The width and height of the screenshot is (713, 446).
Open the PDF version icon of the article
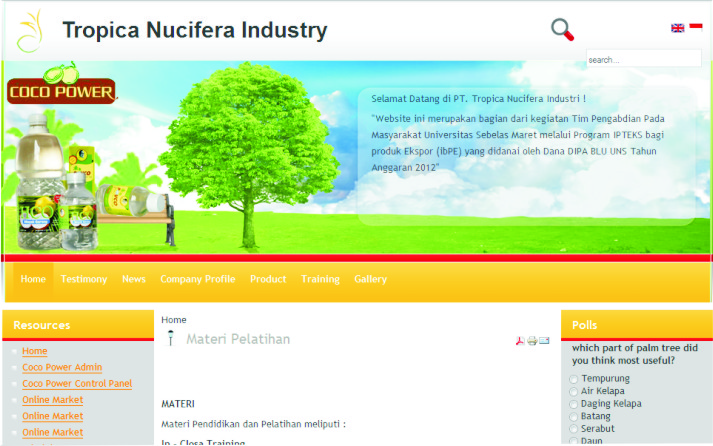coord(520,341)
